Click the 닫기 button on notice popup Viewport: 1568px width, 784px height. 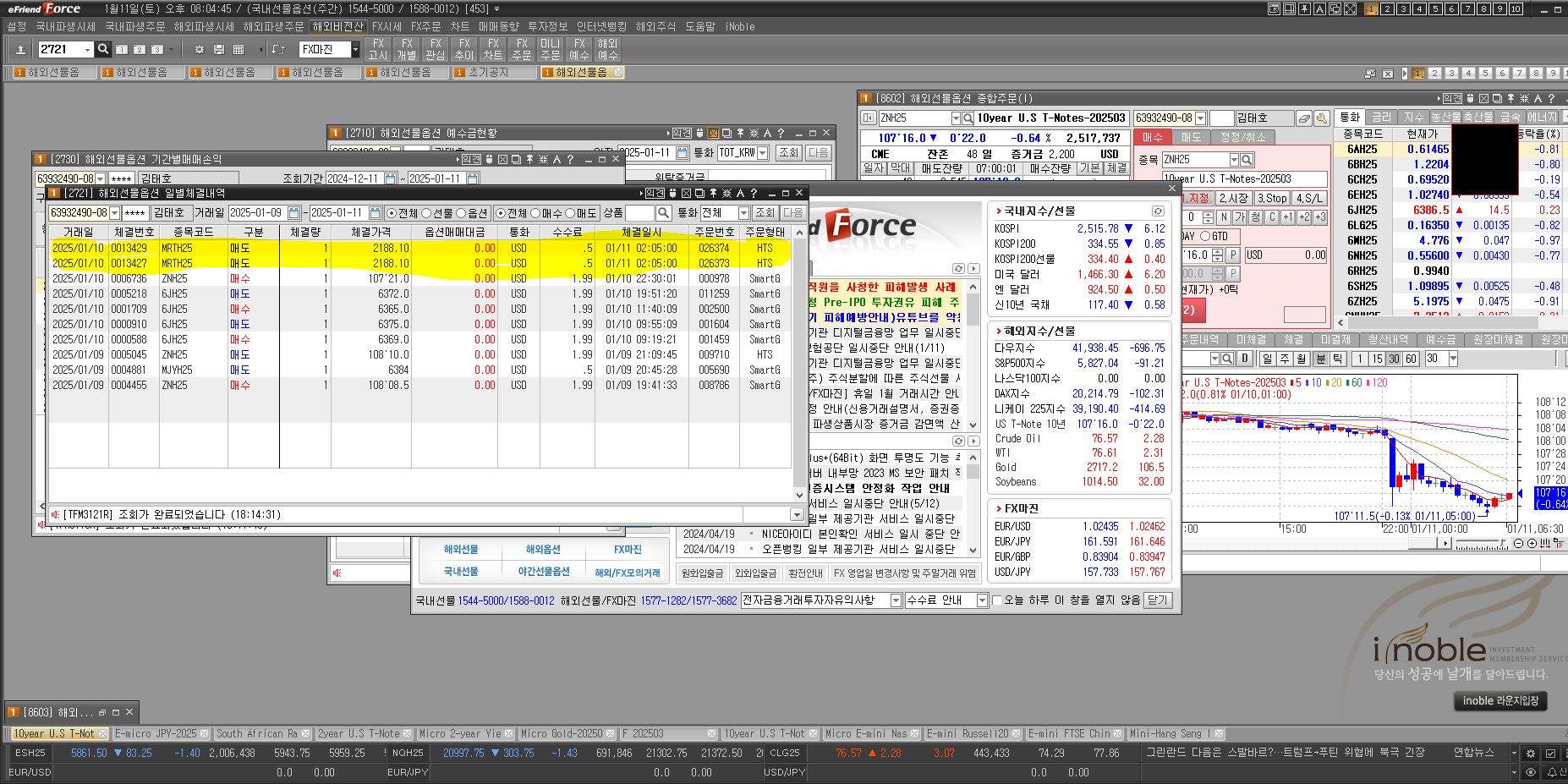pos(1156,600)
